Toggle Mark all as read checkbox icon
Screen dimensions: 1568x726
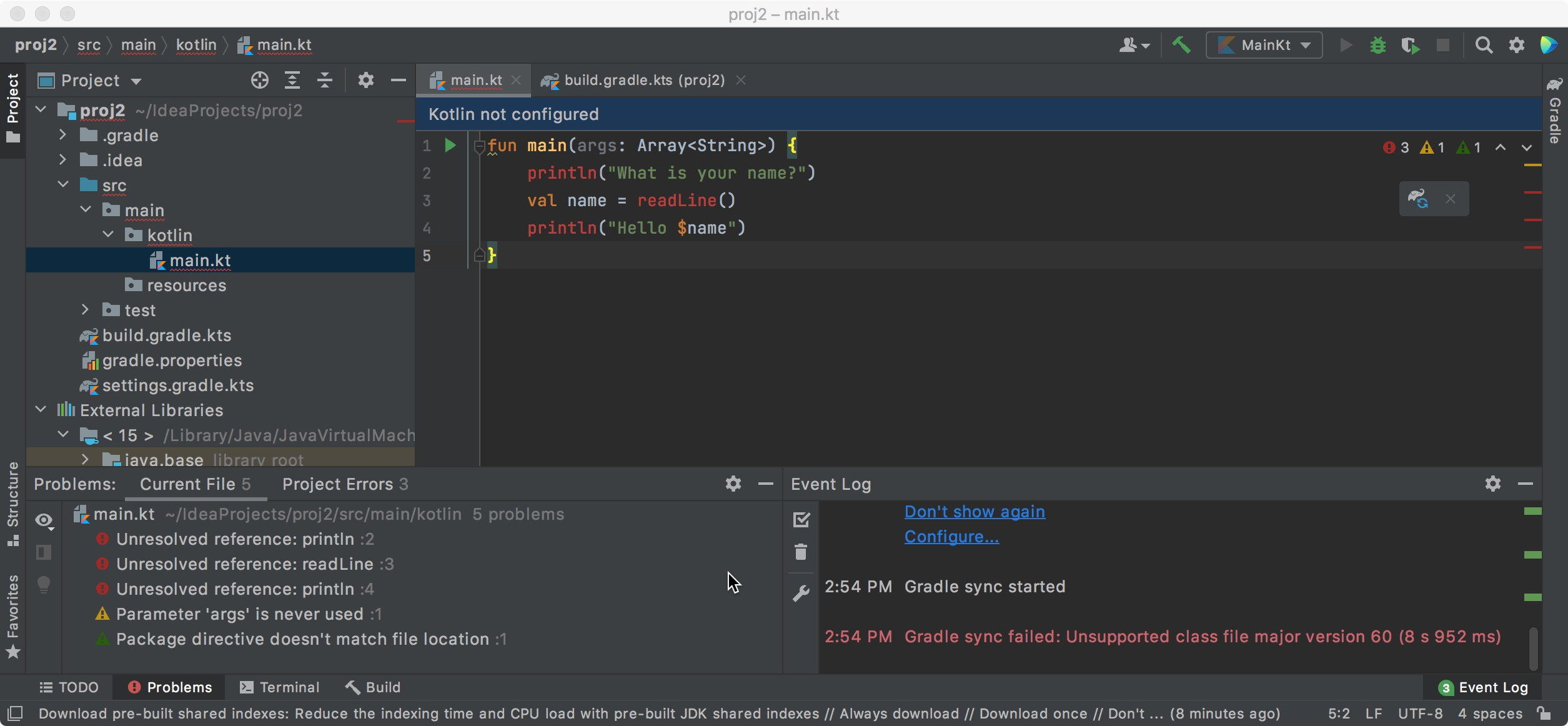click(x=801, y=519)
